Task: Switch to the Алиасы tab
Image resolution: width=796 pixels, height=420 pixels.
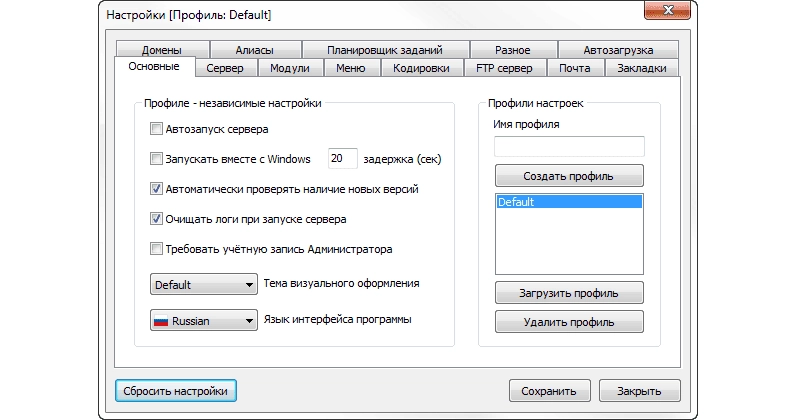Action: pyautogui.click(x=255, y=49)
